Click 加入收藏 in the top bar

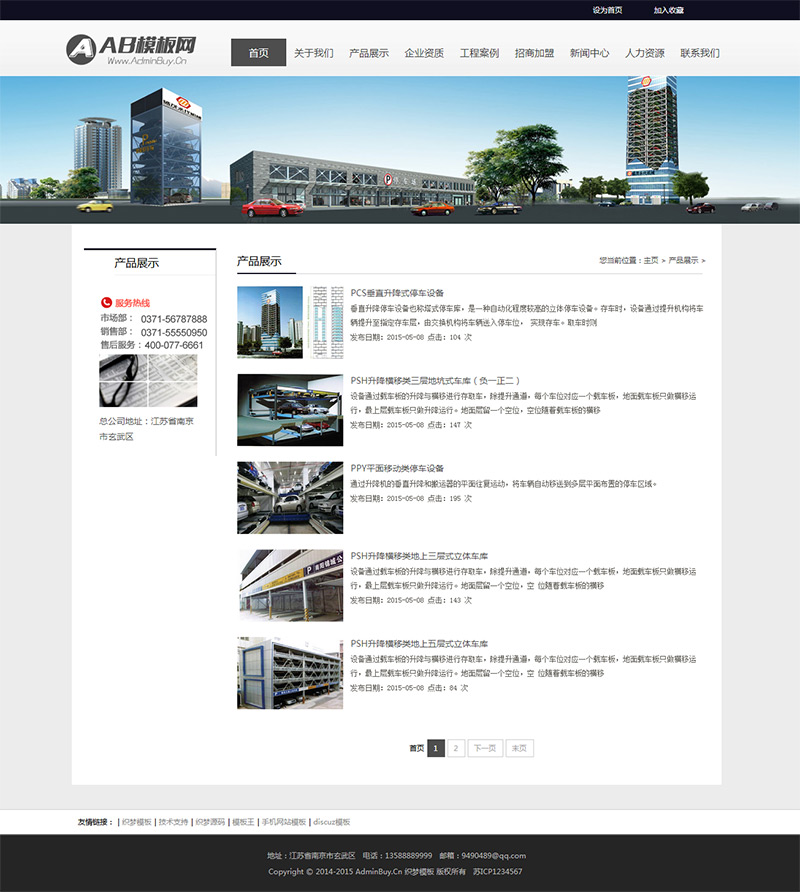669,10
